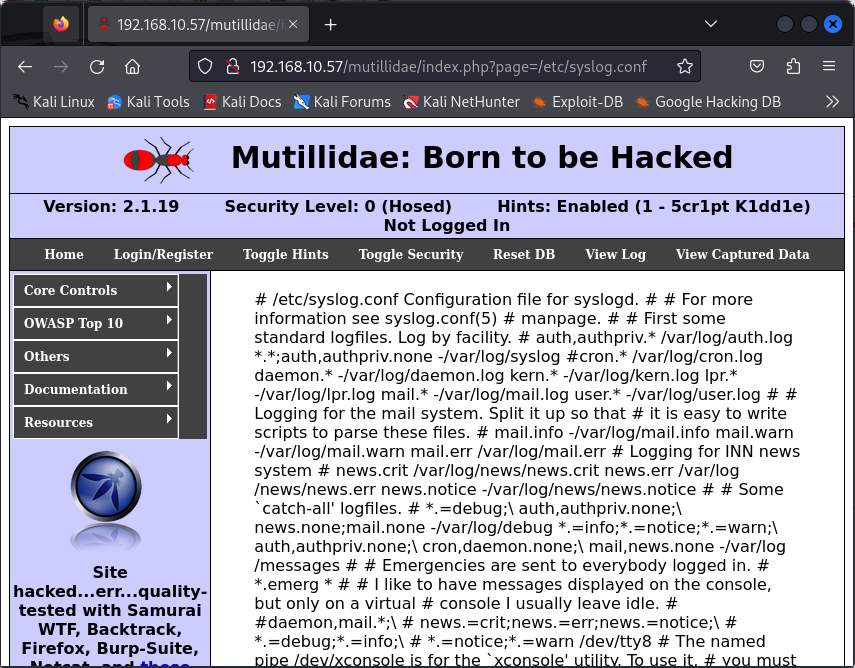Reload the current page
This screenshot has width=855, height=668.
point(97,67)
